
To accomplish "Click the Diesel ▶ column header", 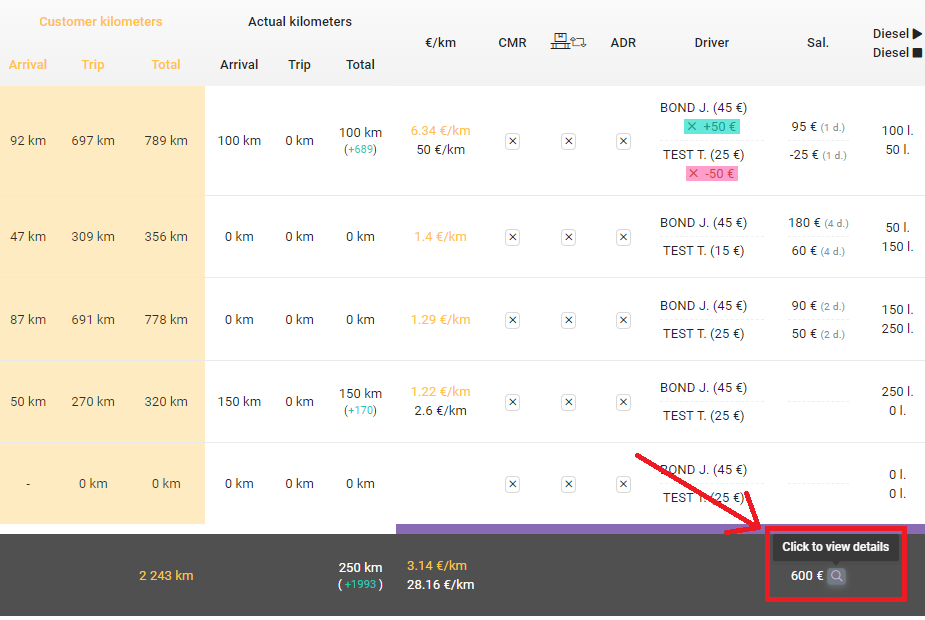I will coord(897,34).
